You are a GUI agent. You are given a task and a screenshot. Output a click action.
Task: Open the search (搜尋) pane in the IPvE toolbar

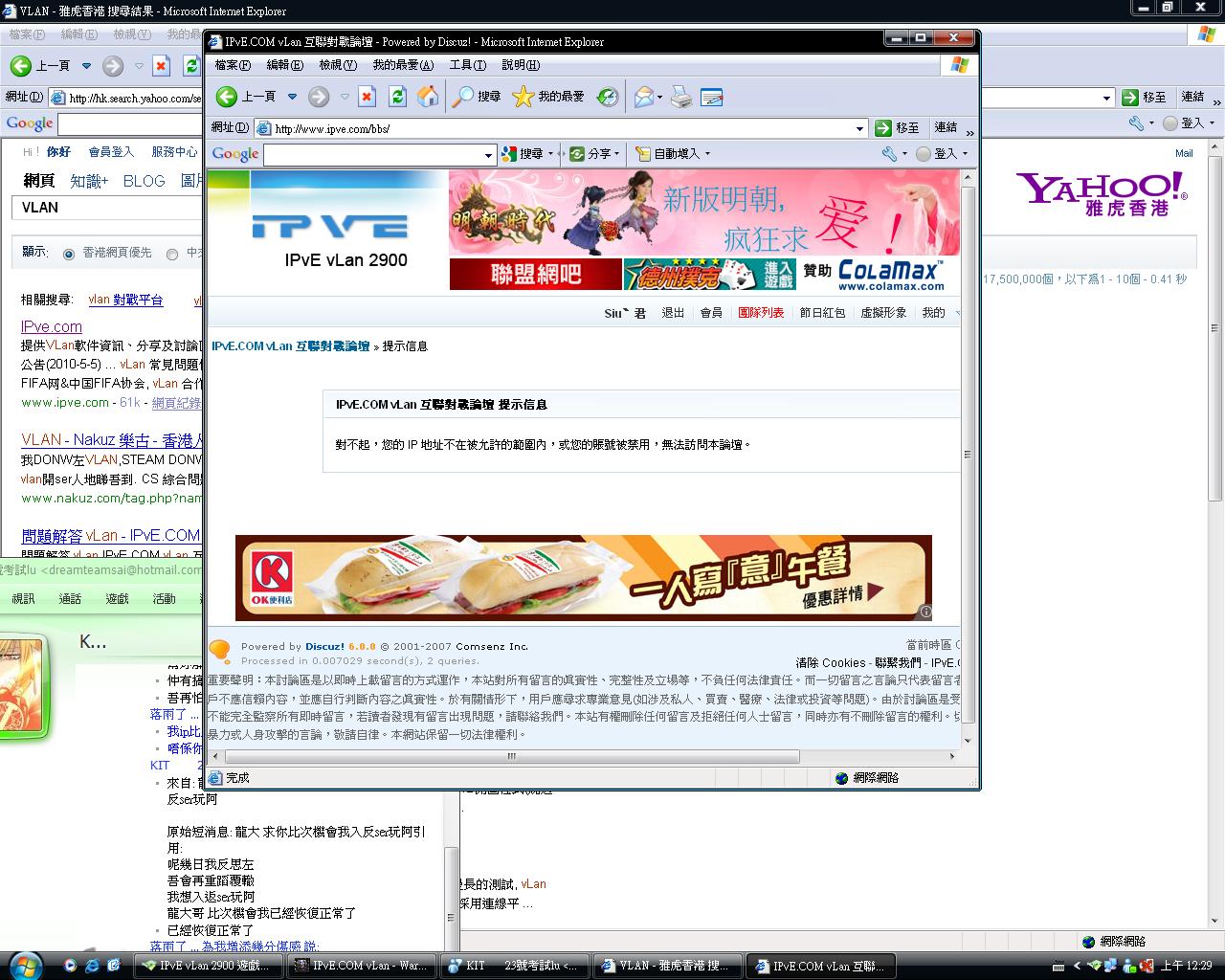(478, 97)
